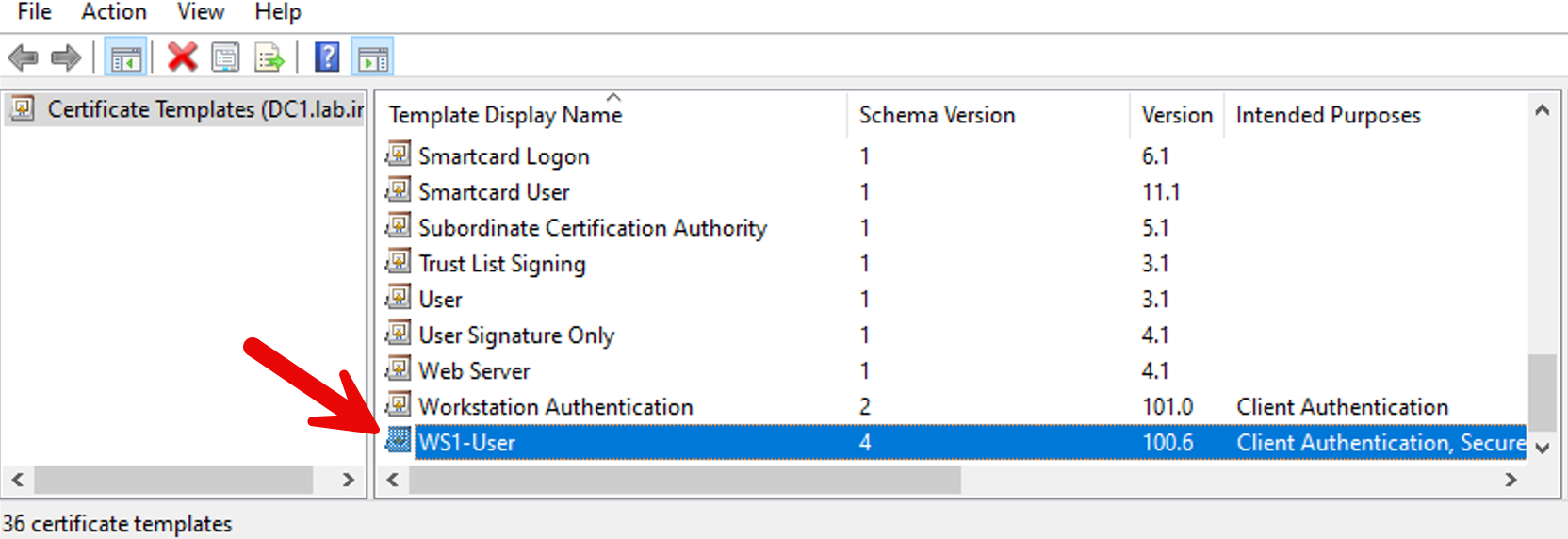The height and width of the screenshot is (539, 1568).
Task: Open the Action menu
Action: point(114,12)
